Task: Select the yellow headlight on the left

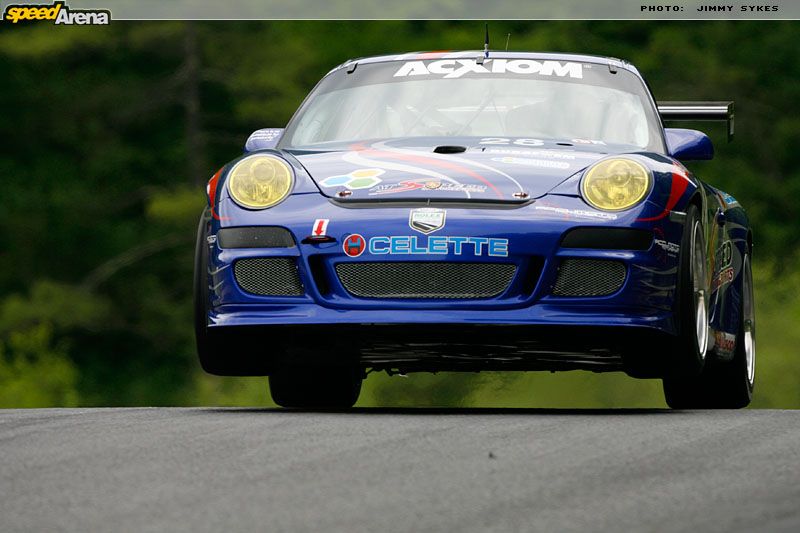Action: 260,181
